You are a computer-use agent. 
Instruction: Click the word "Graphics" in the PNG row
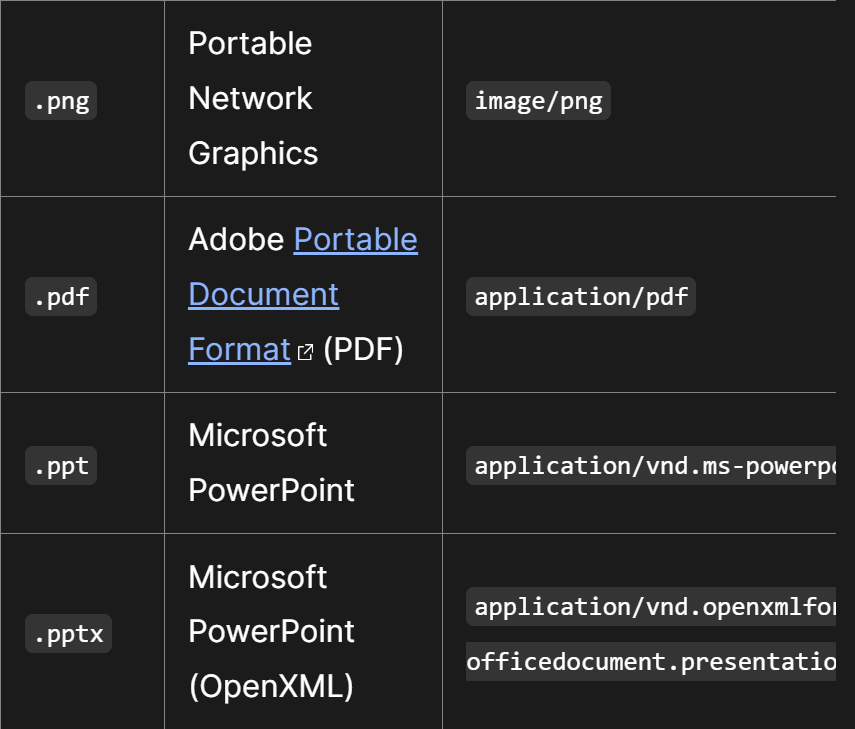click(253, 154)
